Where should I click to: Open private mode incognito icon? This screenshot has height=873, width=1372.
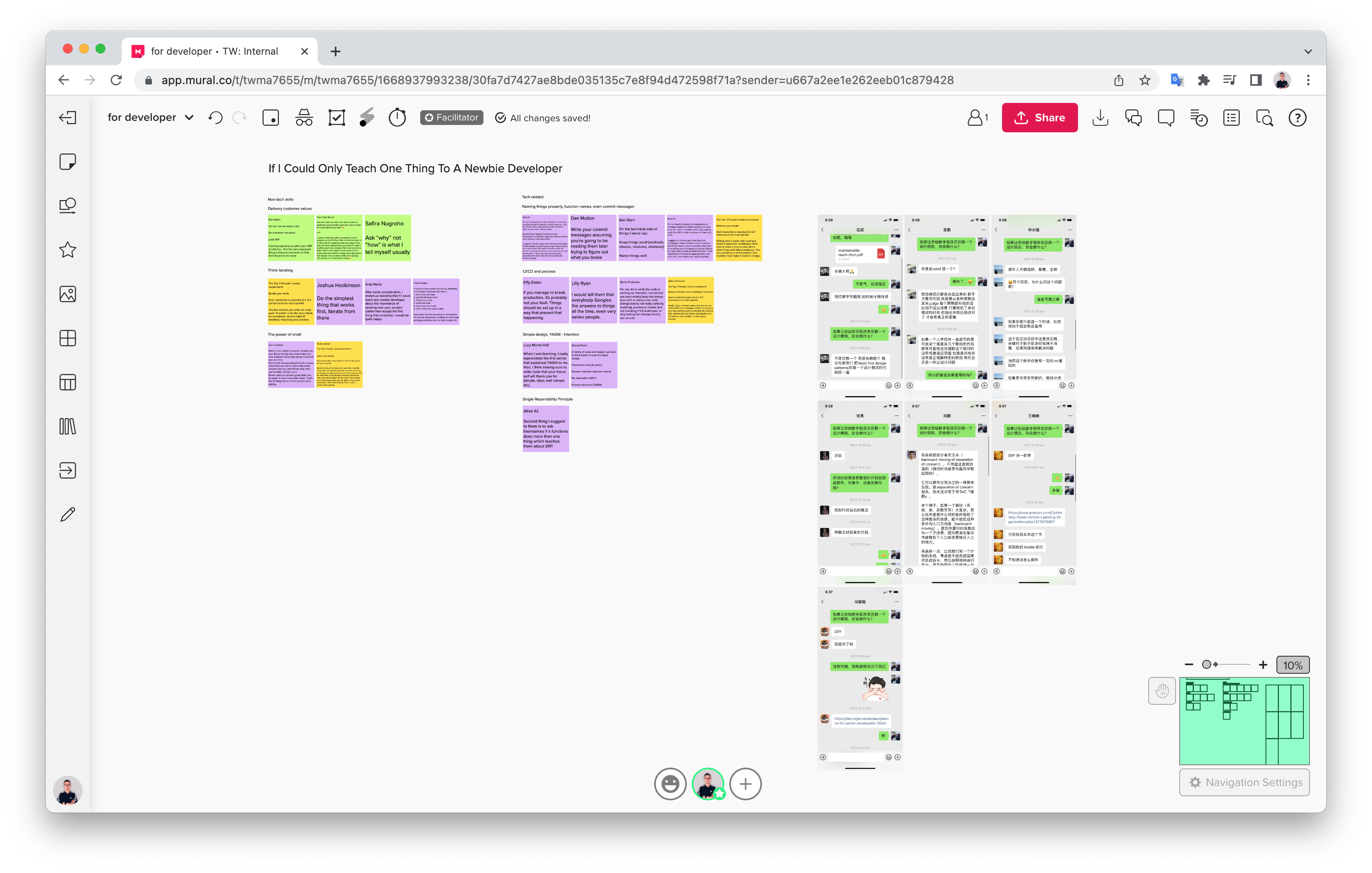click(304, 118)
